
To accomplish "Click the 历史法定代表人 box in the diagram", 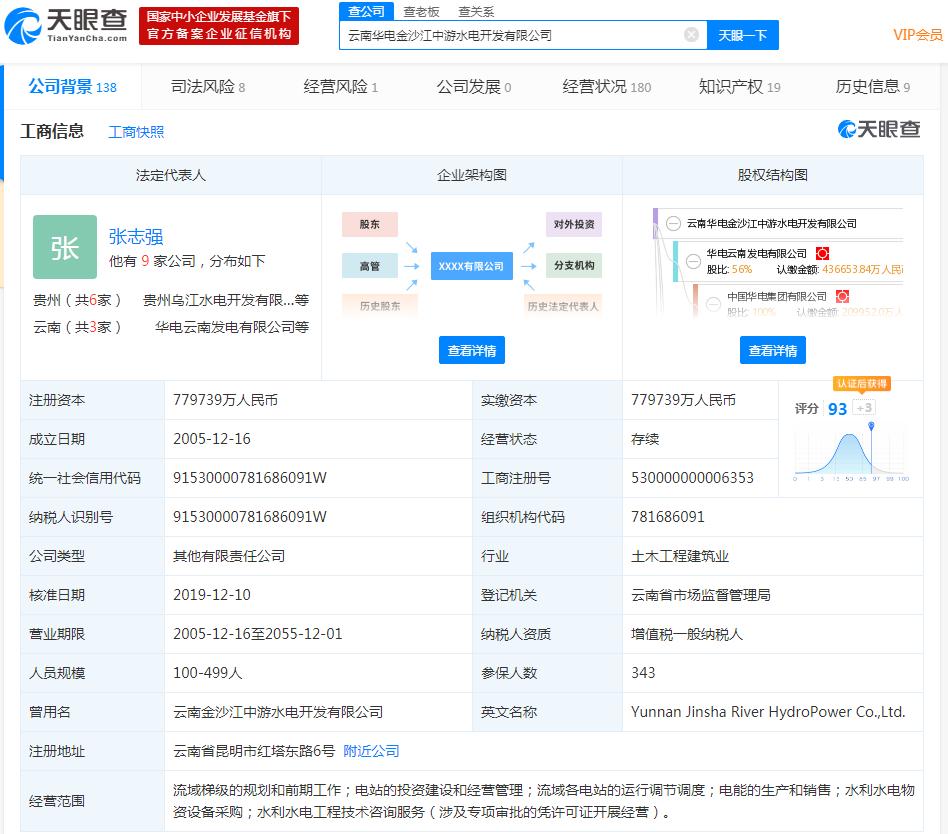I will 563,306.
